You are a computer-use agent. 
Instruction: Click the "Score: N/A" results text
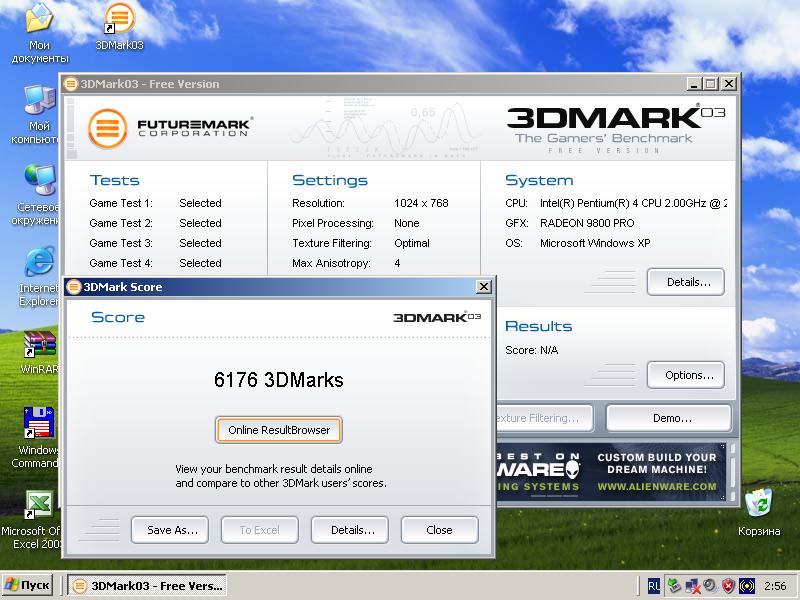[532, 350]
